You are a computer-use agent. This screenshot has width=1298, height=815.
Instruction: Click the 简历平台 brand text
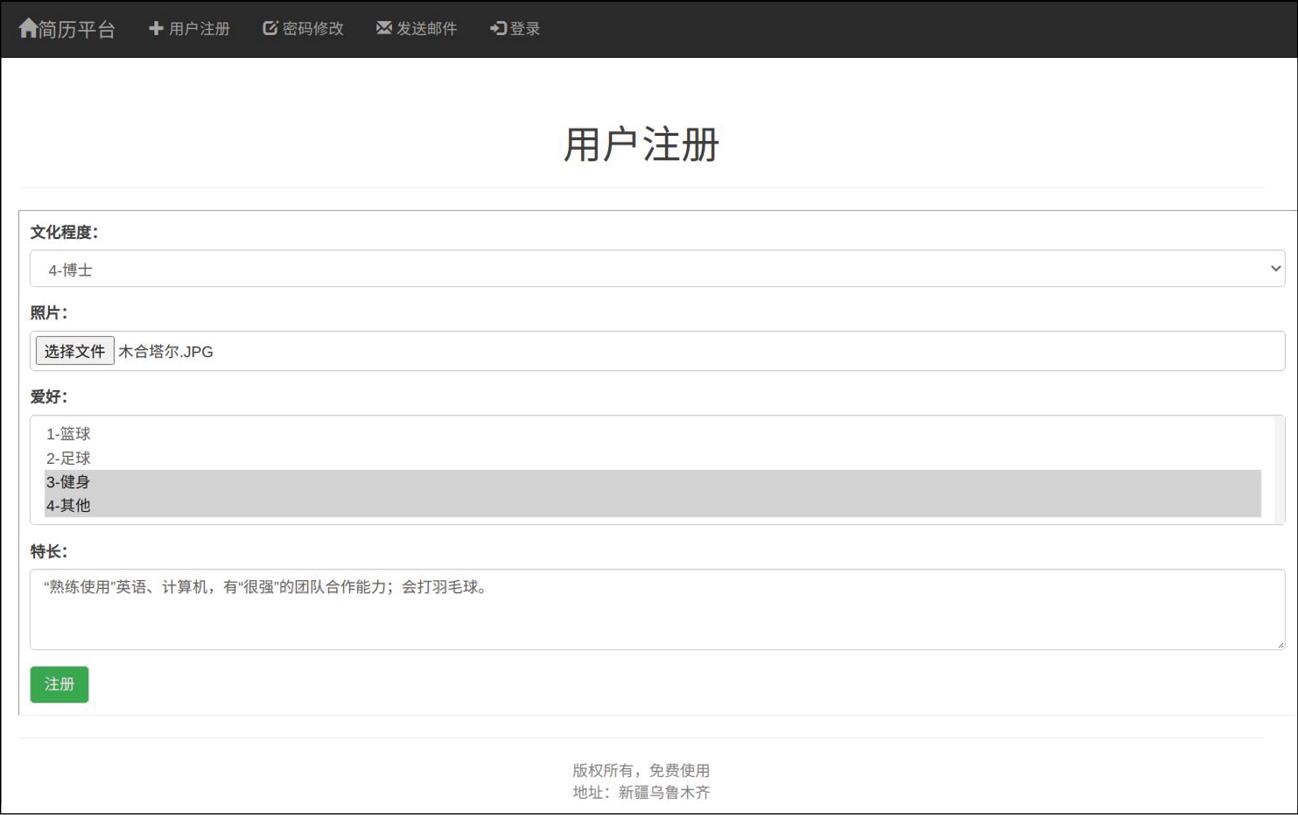click(x=78, y=29)
